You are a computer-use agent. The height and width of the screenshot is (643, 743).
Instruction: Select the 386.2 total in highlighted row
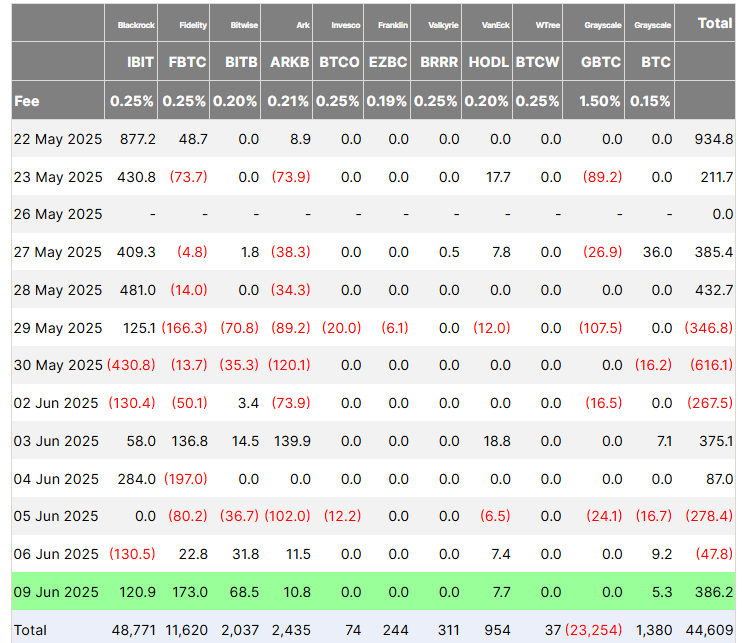tap(714, 592)
